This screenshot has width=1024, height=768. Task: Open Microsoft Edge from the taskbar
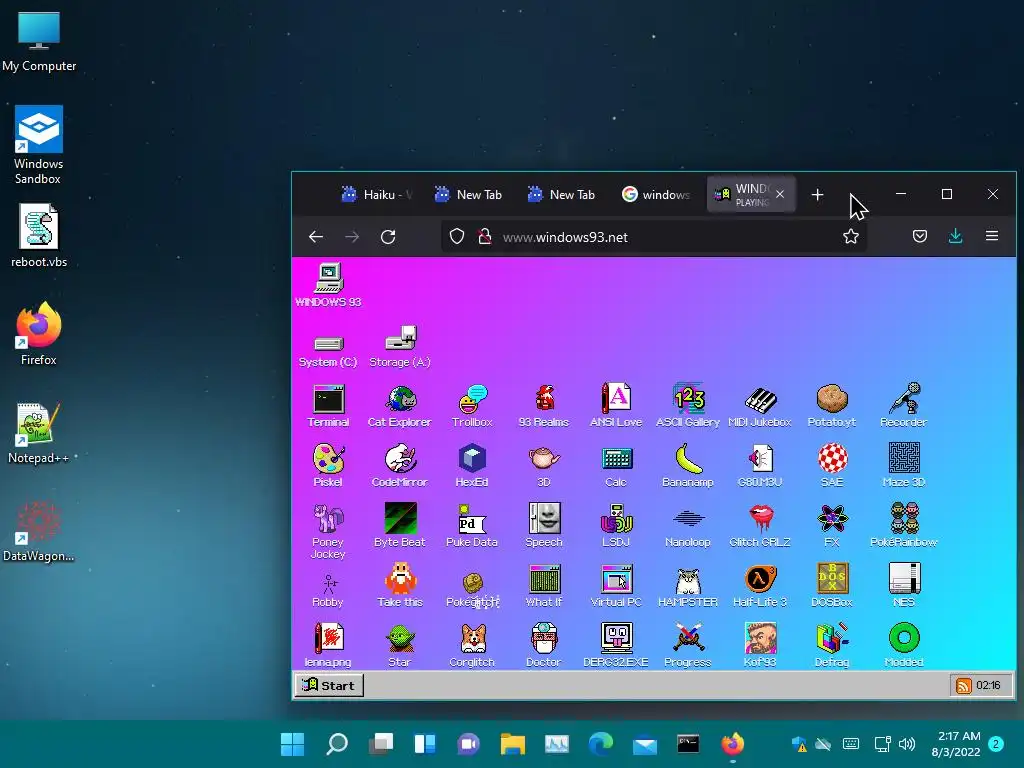(x=600, y=744)
